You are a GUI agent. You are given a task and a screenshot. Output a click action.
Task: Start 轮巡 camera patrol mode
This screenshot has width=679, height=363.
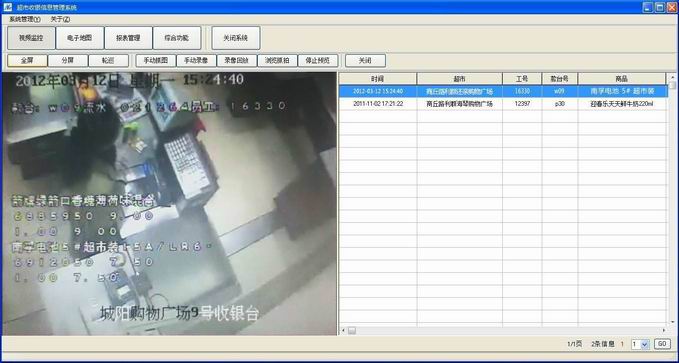(108, 61)
